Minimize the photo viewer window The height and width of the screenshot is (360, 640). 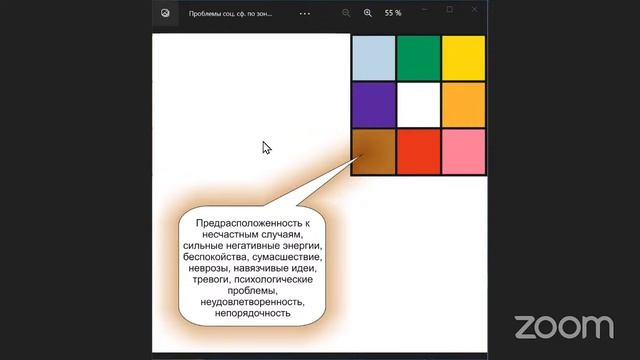(x=424, y=9)
